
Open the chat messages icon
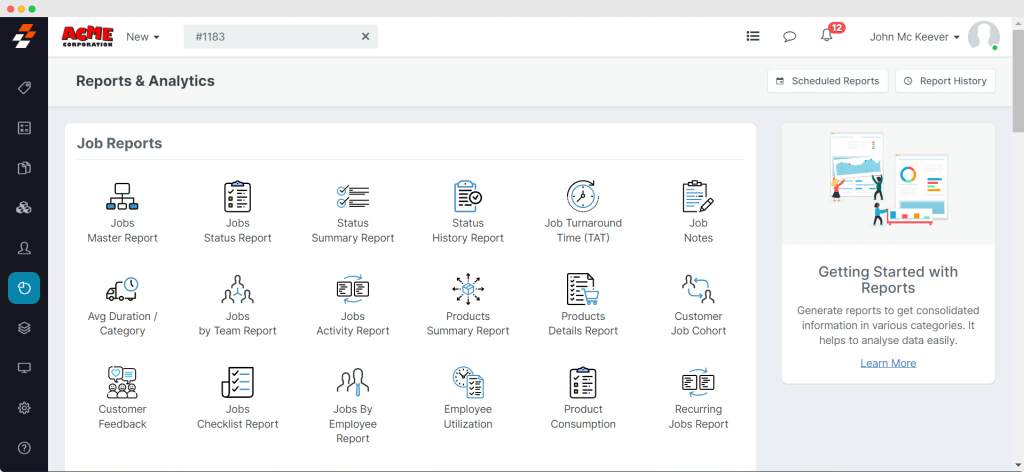789,37
